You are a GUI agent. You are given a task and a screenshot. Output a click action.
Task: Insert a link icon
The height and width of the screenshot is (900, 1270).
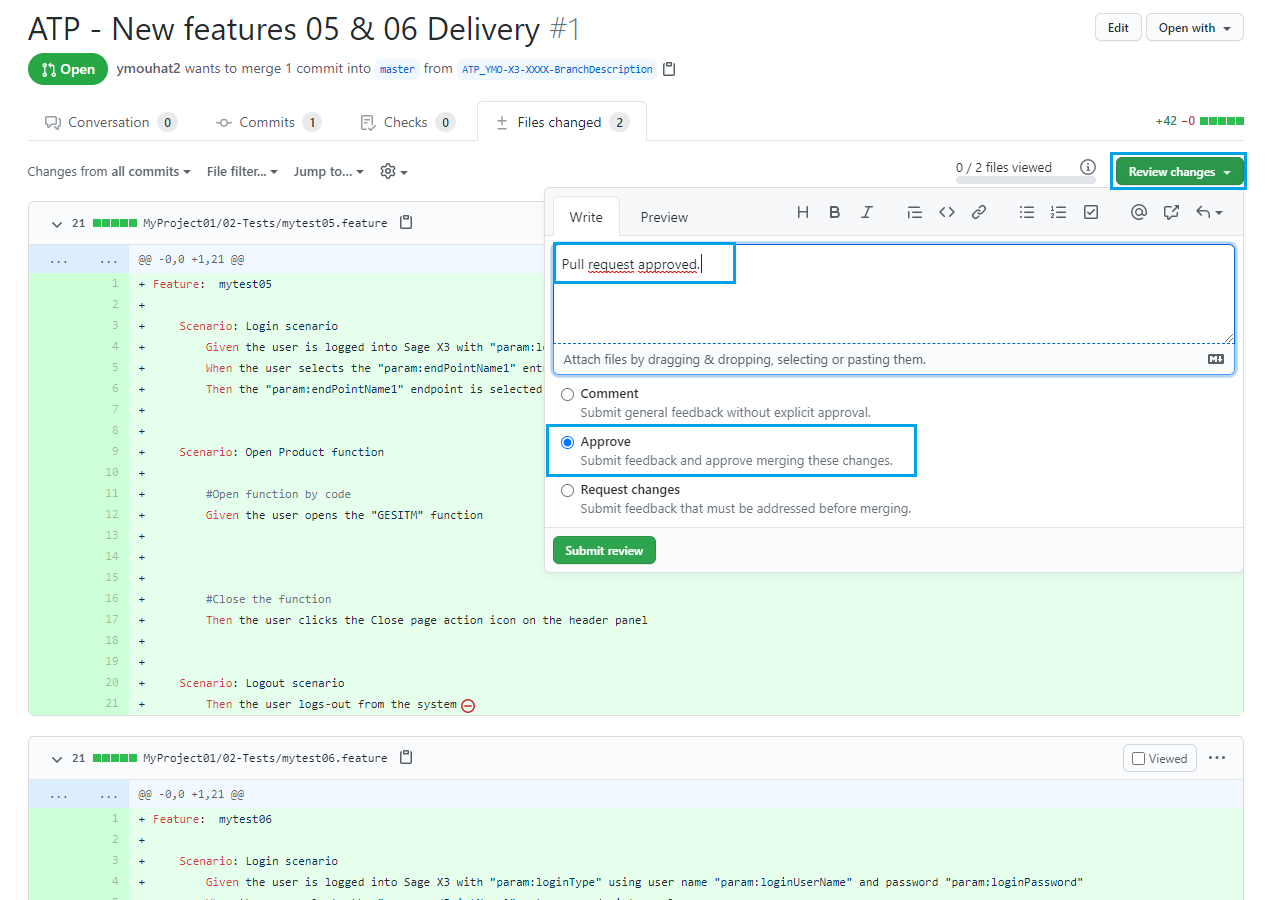tap(979, 212)
